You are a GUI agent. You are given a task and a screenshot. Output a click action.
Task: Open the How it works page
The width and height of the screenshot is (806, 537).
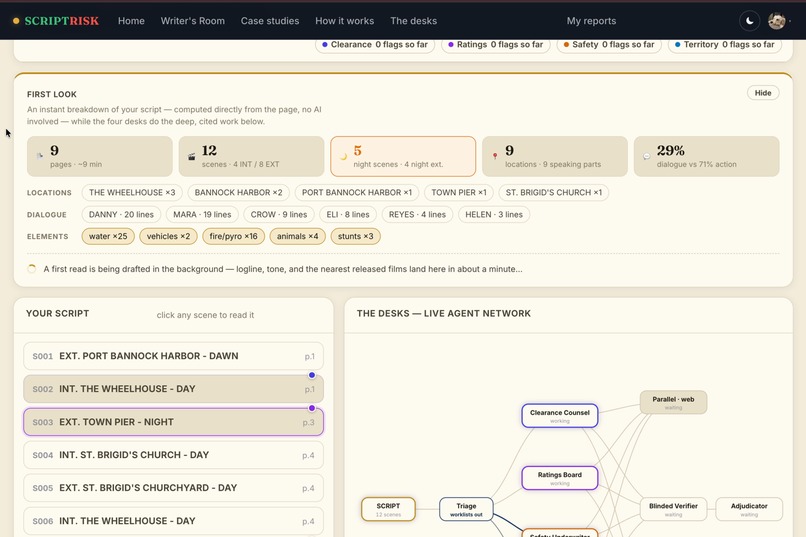(x=344, y=21)
